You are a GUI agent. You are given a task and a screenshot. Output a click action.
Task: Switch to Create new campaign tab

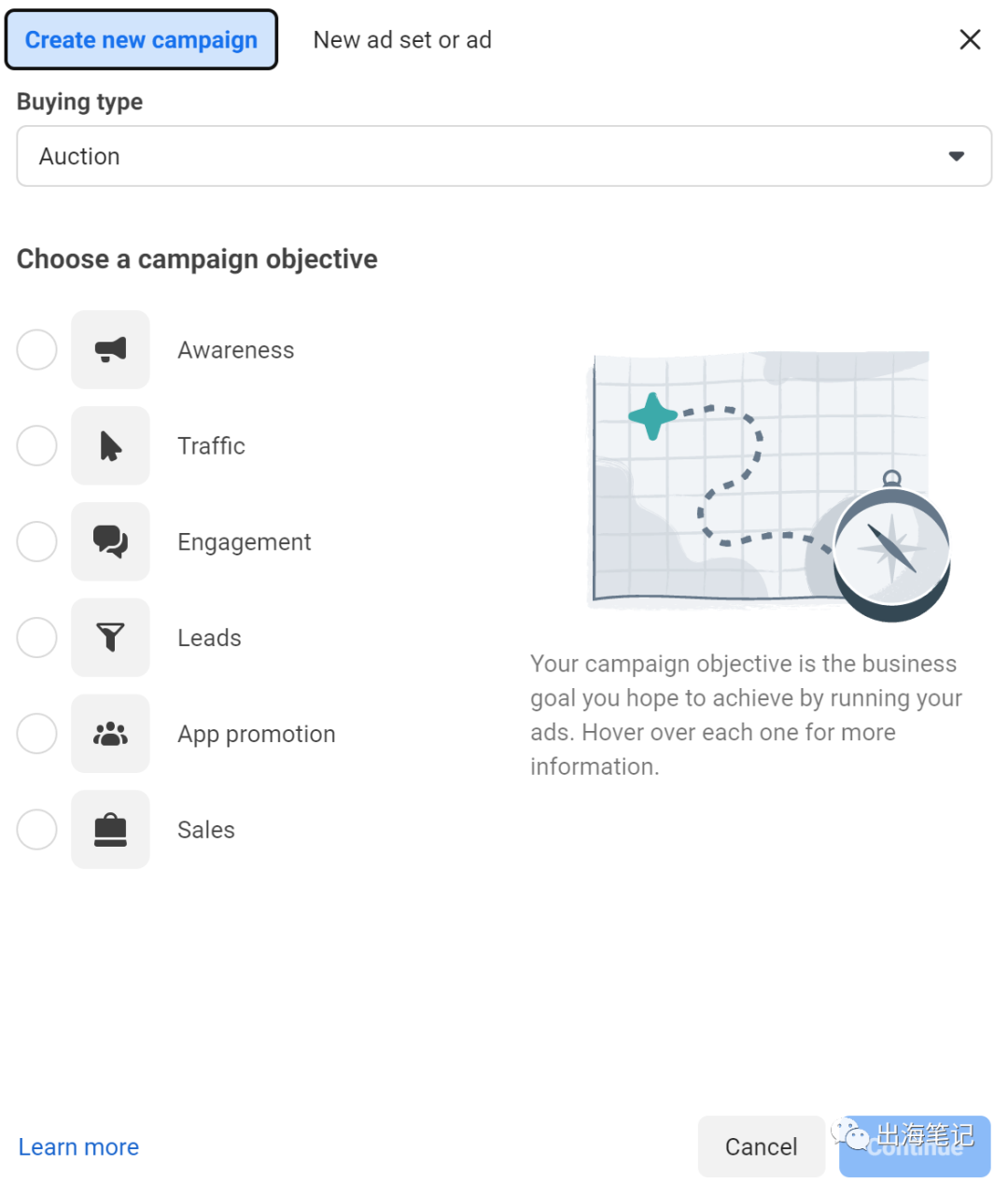pyautogui.click(x=141, y=40)
